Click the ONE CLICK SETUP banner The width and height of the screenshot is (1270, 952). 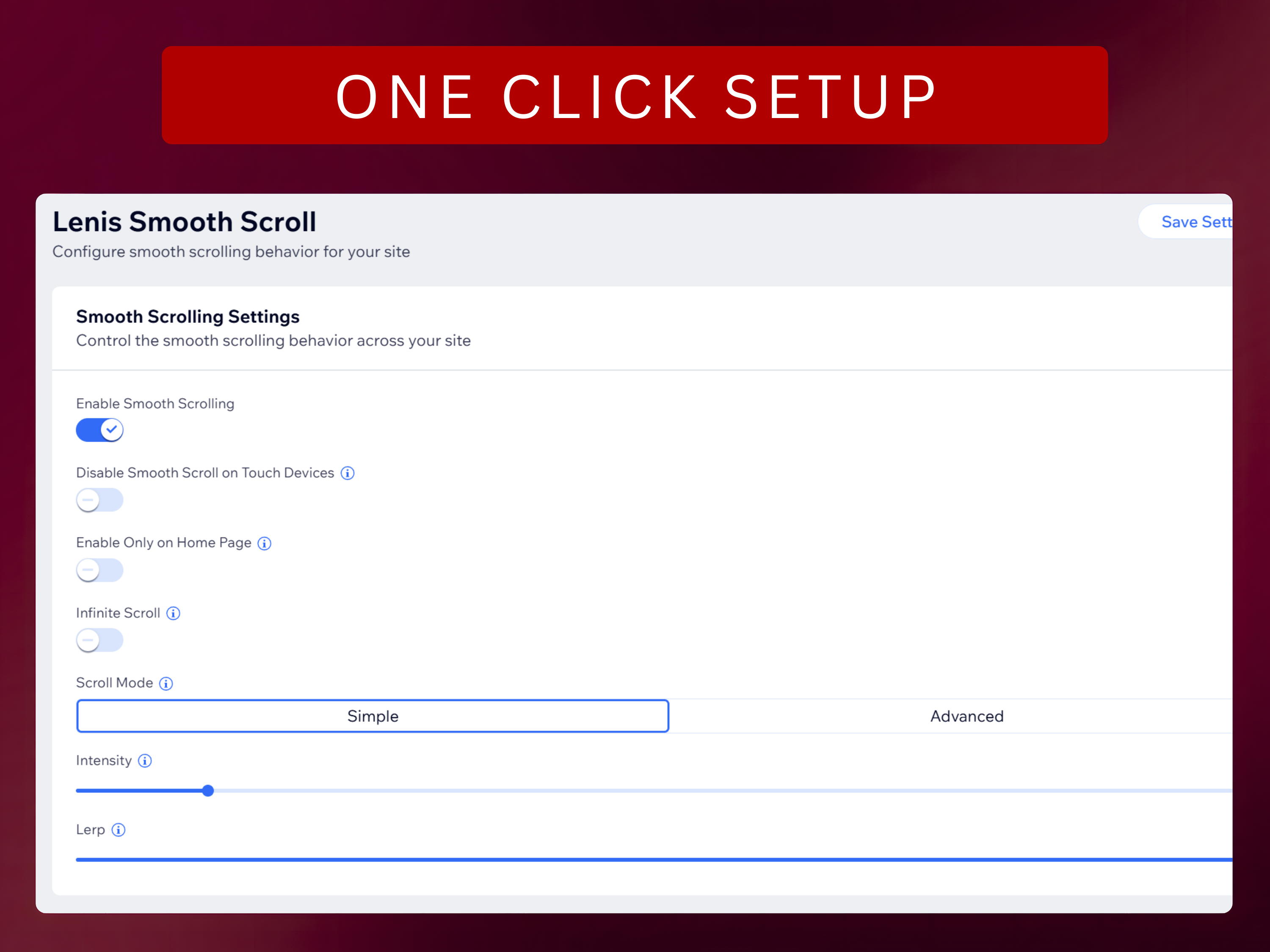tap(635, 95)
